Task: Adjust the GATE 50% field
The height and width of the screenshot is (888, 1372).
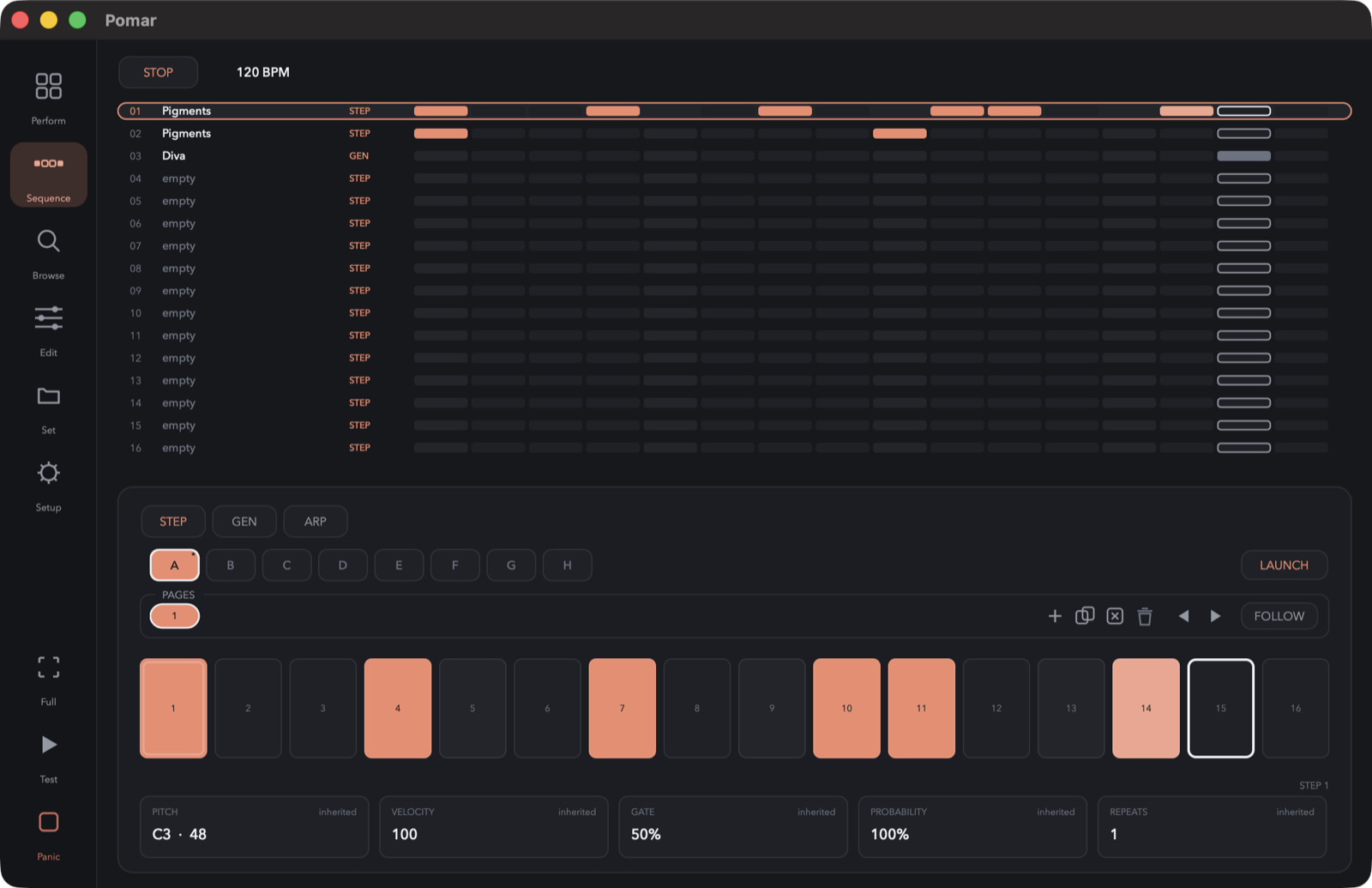Action: [x=733, y=827]
